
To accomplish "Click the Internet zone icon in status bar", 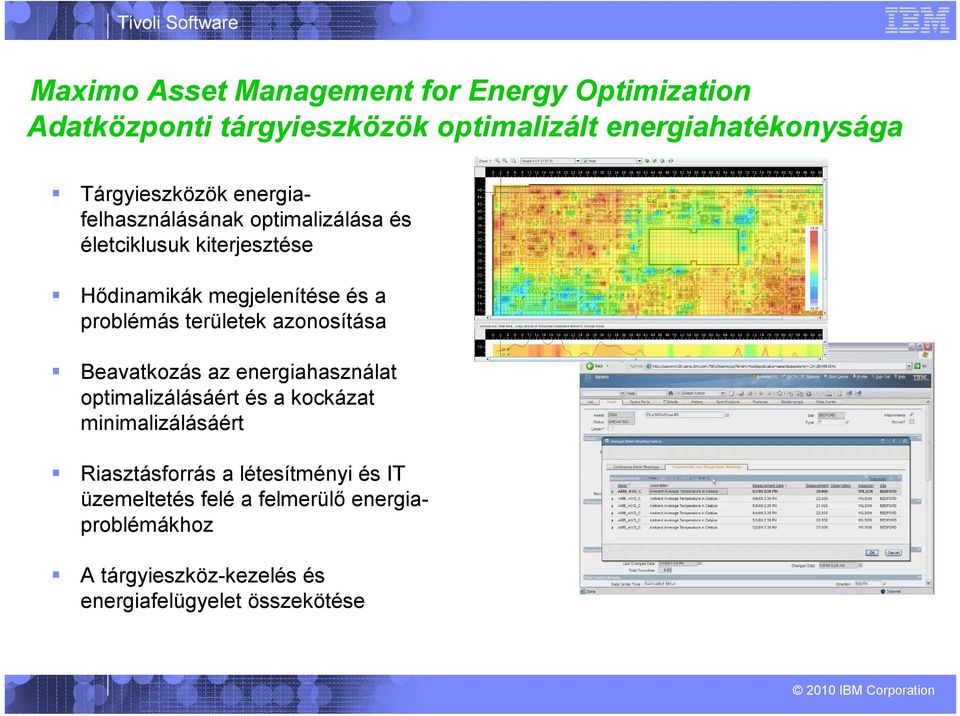I will (x=883, y=591).
